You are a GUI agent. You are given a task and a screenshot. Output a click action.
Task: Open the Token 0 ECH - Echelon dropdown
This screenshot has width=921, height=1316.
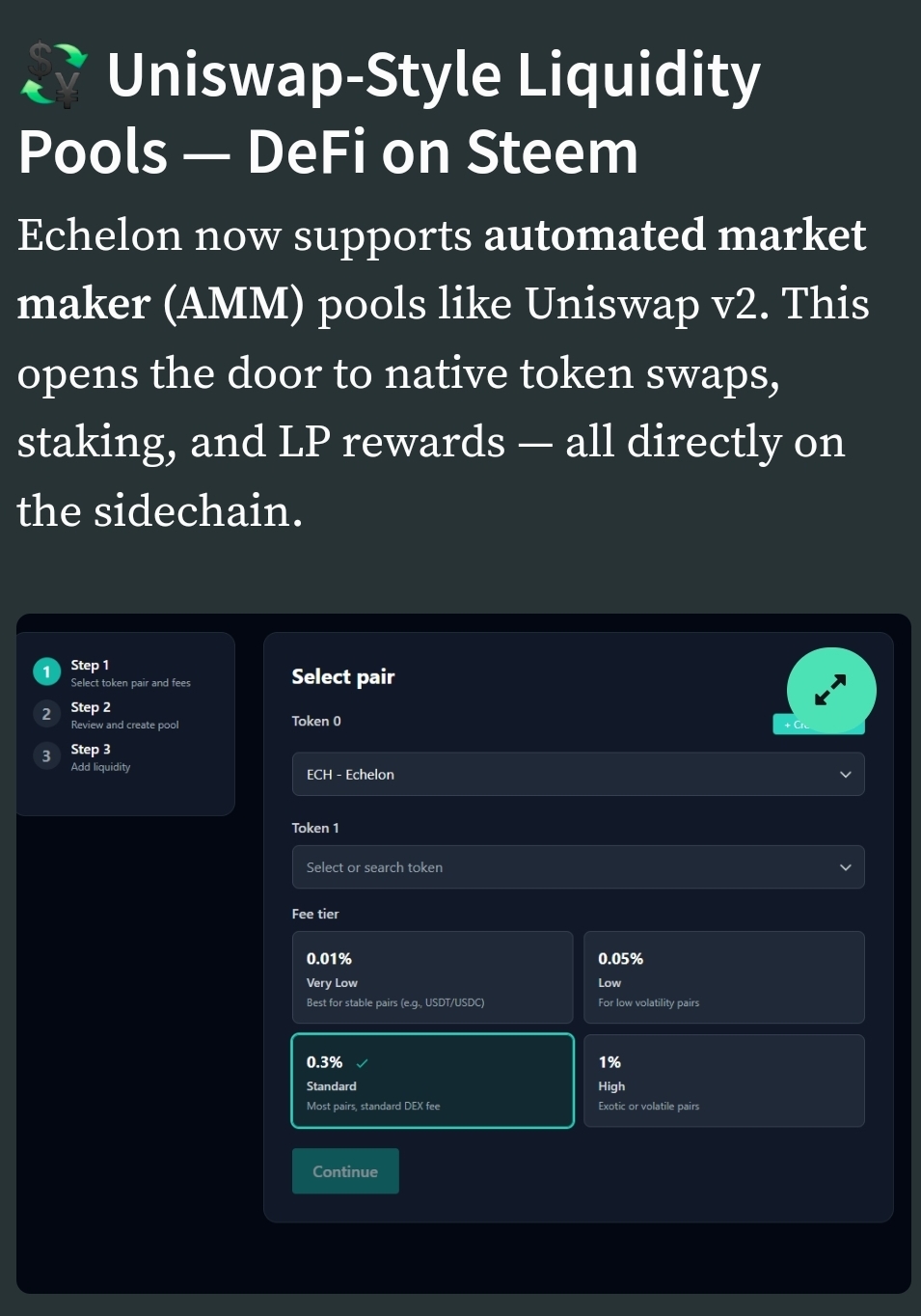click(578, 774)
